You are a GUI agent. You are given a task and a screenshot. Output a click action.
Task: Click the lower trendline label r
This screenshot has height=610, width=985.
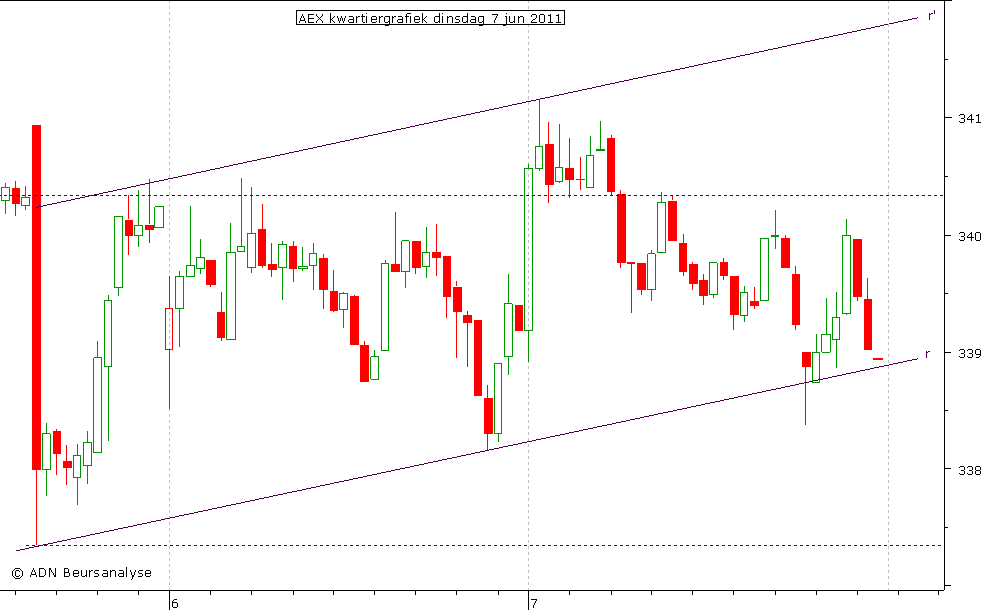click(x=928, y=354)
